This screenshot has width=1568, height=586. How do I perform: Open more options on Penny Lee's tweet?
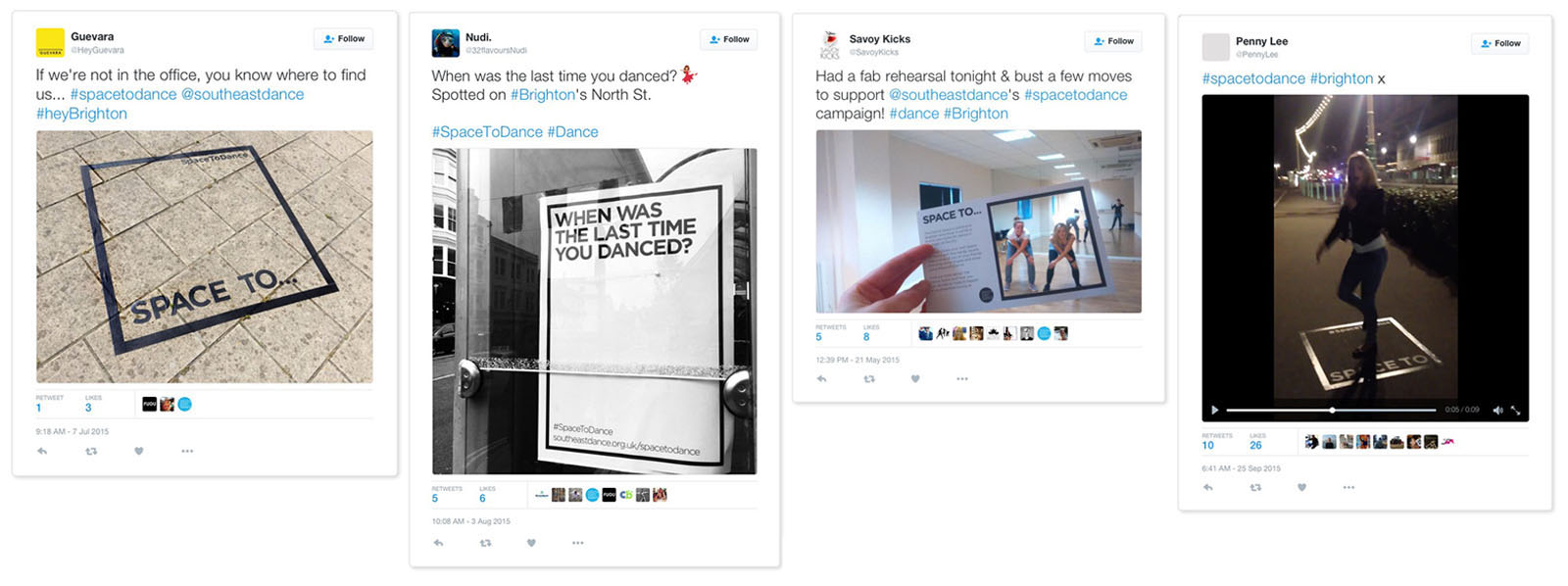click(1349, 487)
